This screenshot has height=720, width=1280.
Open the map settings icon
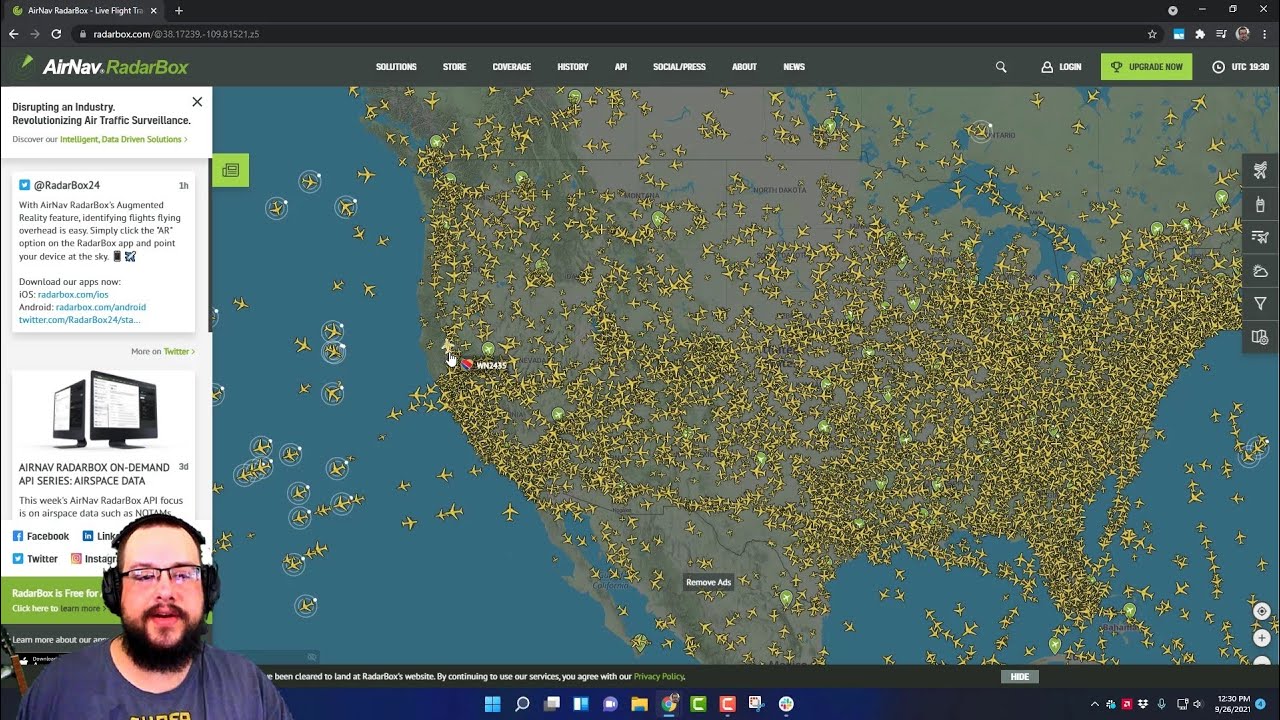1260,336
